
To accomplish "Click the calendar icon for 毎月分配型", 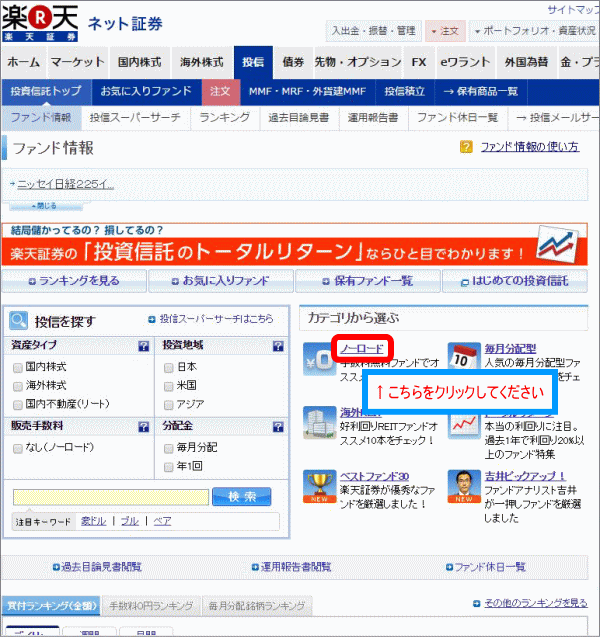I will [x=464, y=356].
